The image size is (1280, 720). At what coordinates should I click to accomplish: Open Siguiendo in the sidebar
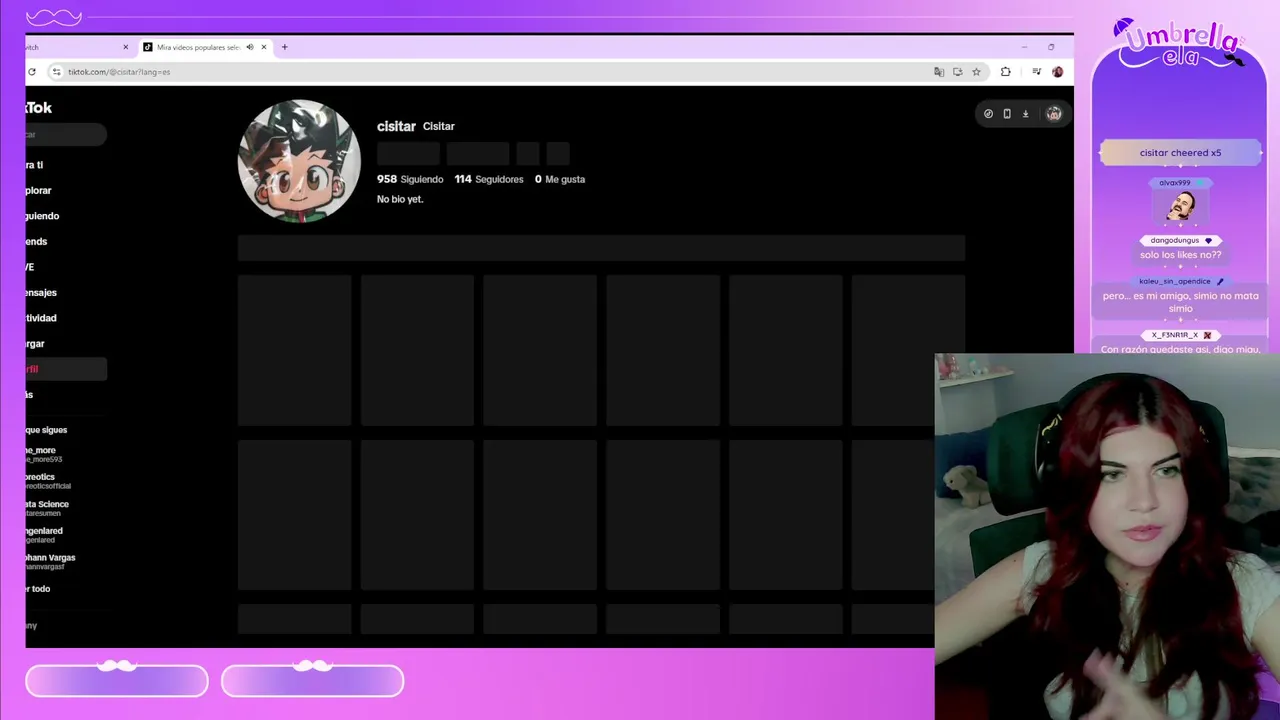tap(43, 216)
